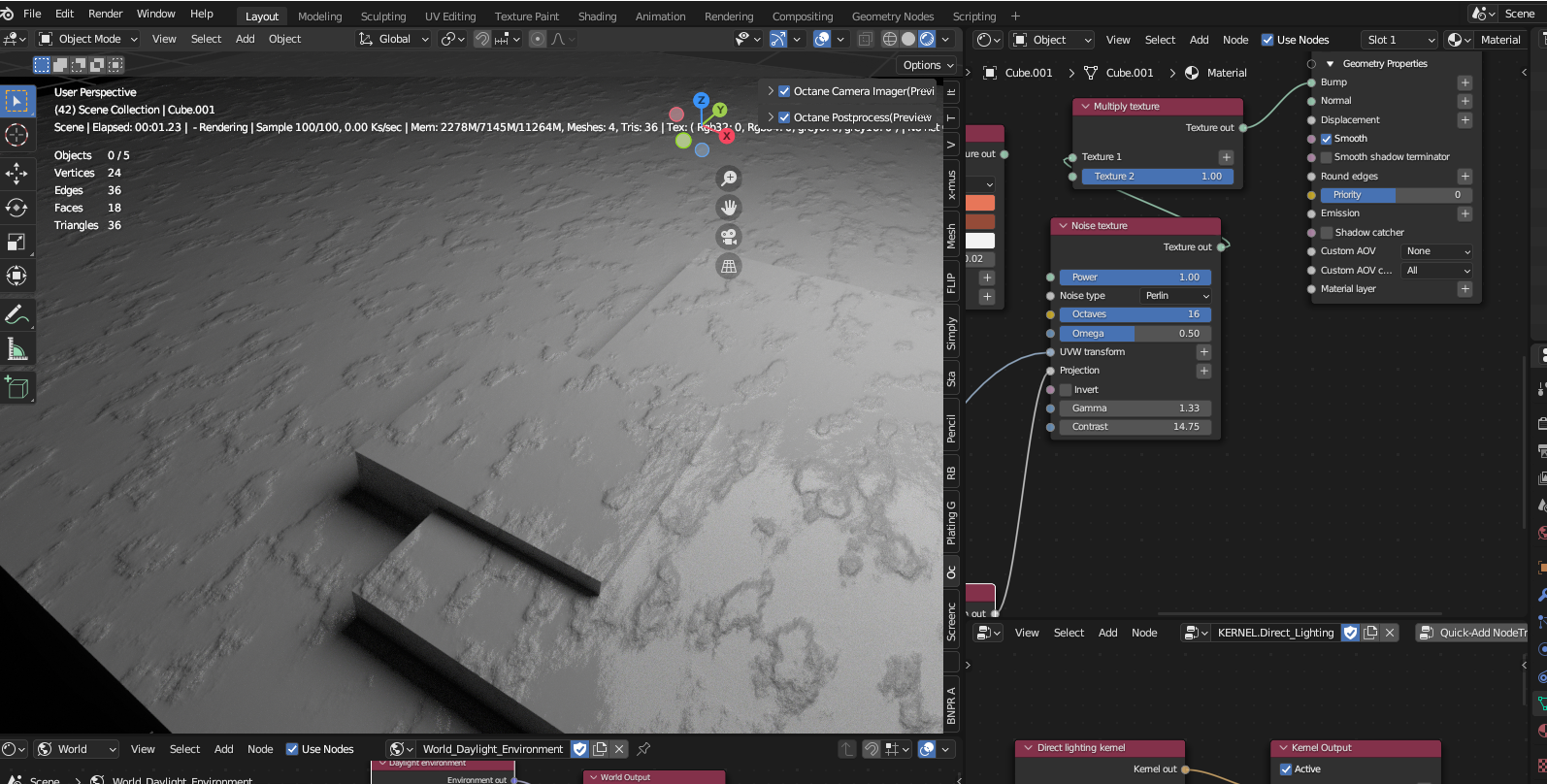Add a node to the Emission input

[1465, 213]
